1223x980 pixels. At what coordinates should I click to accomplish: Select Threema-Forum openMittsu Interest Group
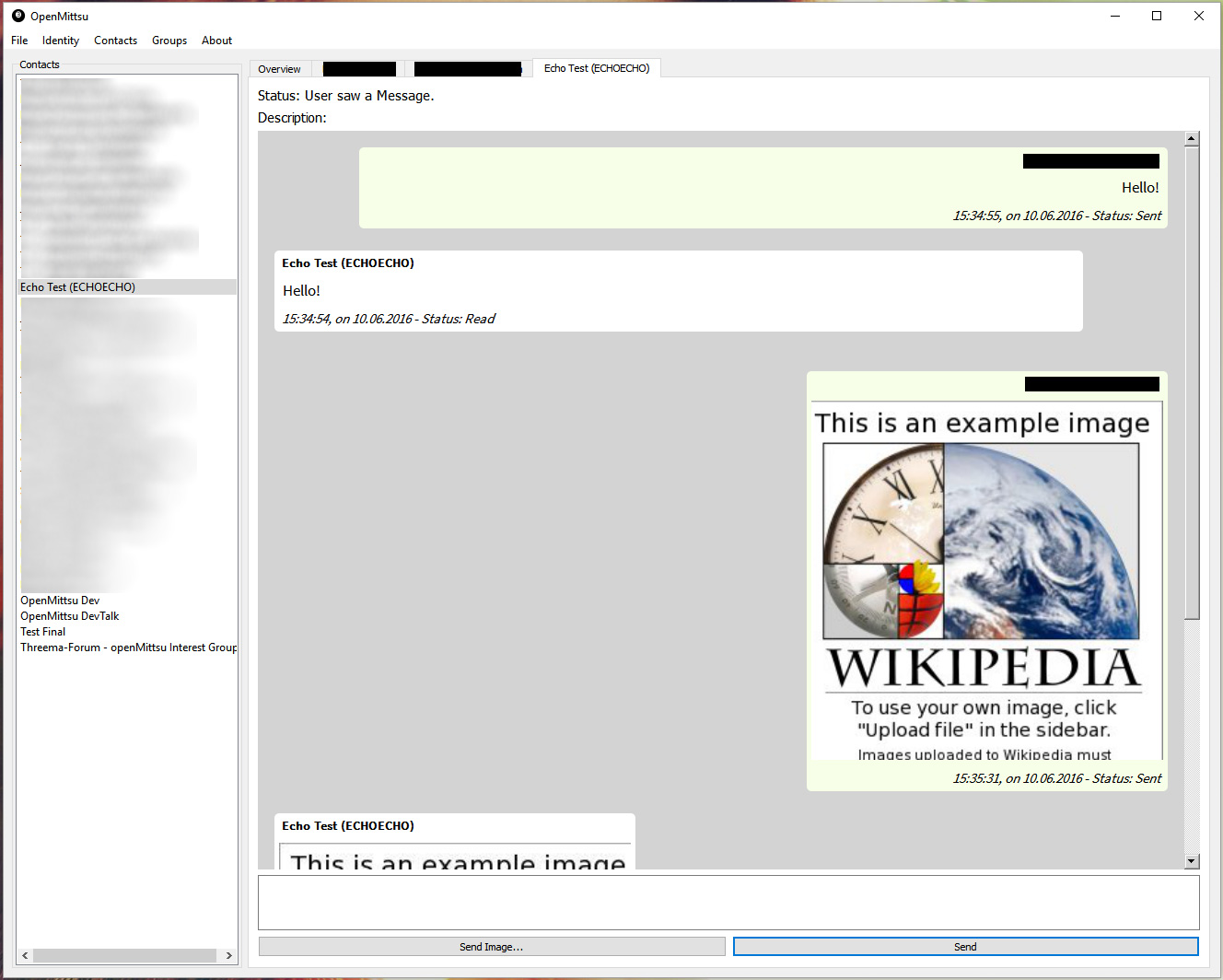pos(128,647)
